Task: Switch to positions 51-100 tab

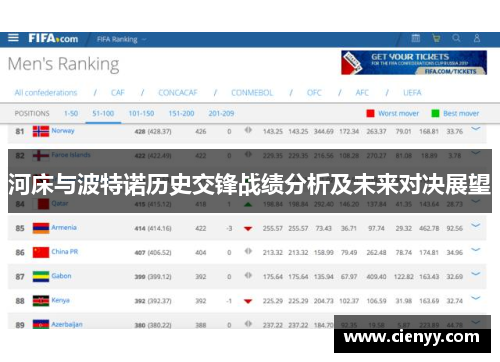Action: pos(103,113)
